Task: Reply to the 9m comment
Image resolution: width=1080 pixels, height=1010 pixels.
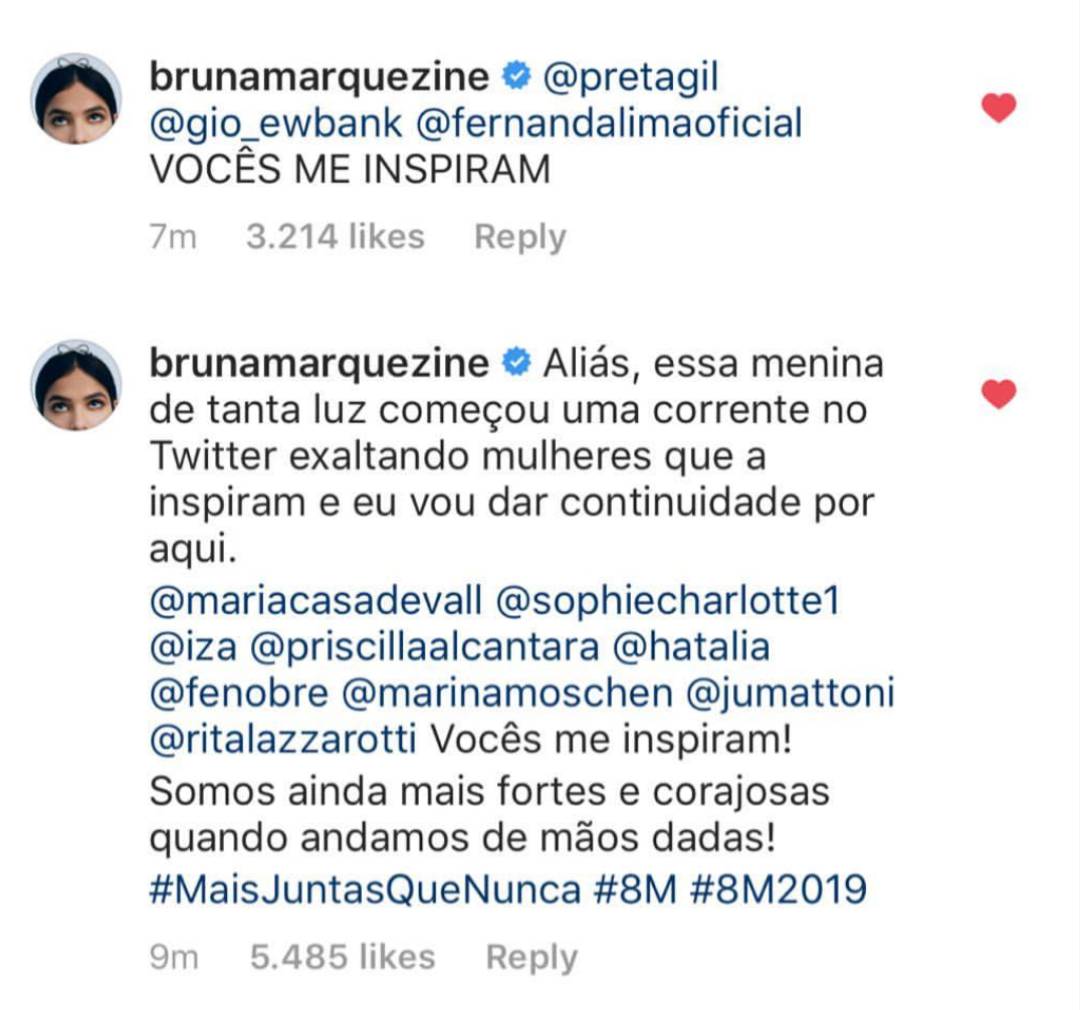Action: click(531, 957)
